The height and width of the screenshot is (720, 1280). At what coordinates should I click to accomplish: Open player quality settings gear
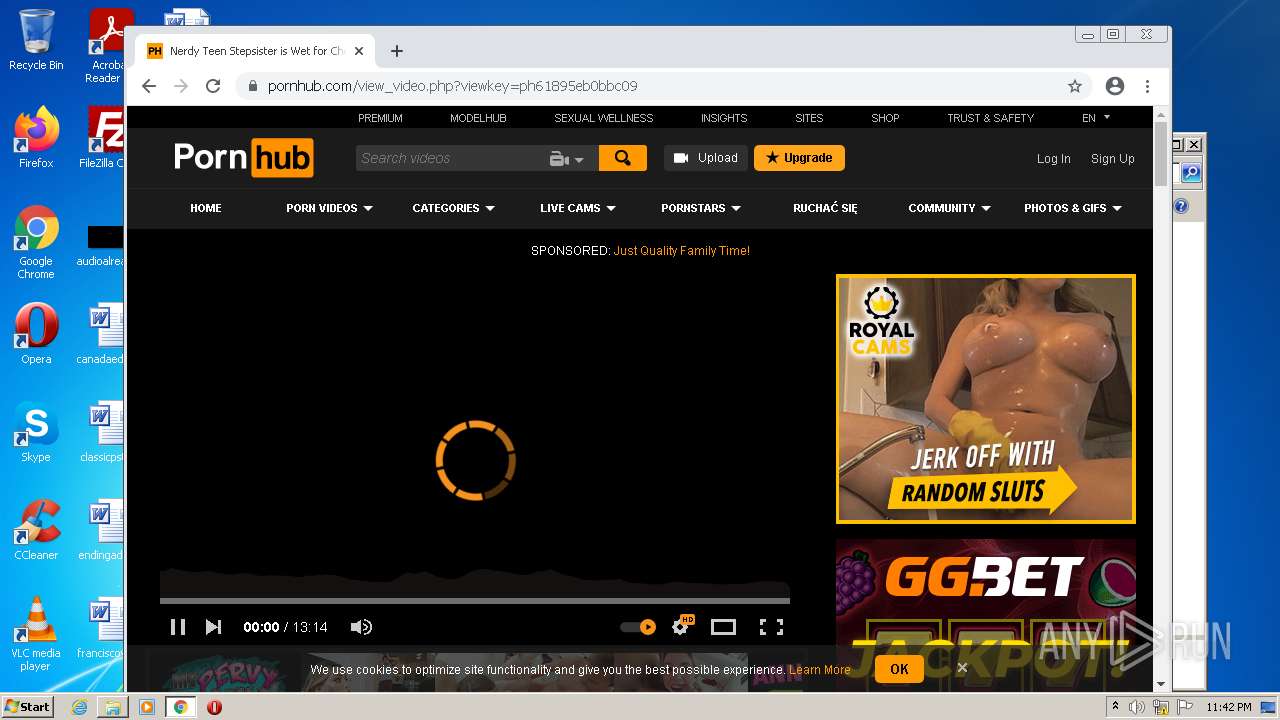(x=682, y=626)
